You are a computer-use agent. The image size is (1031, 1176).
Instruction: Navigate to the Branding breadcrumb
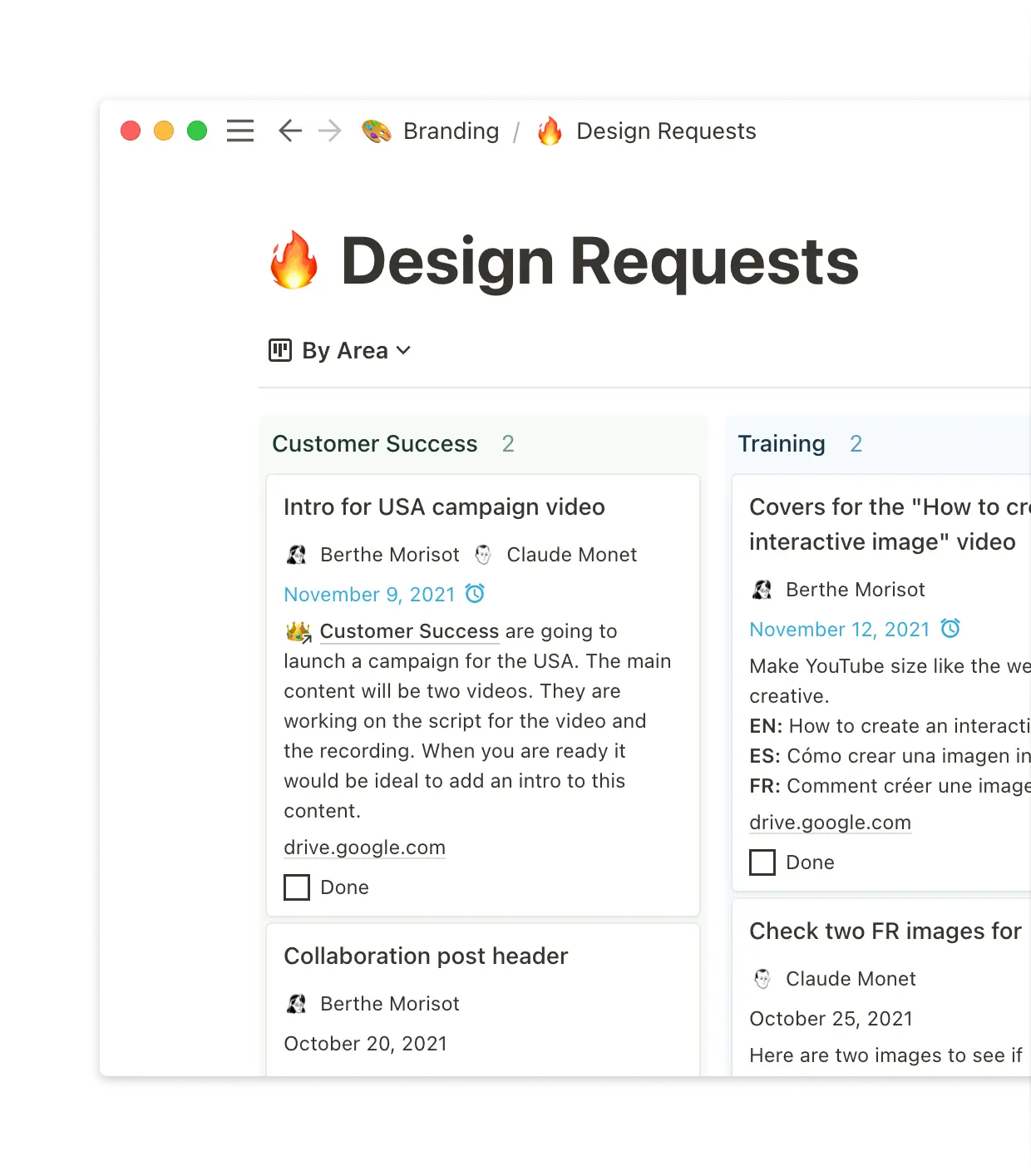pos(451,131)
